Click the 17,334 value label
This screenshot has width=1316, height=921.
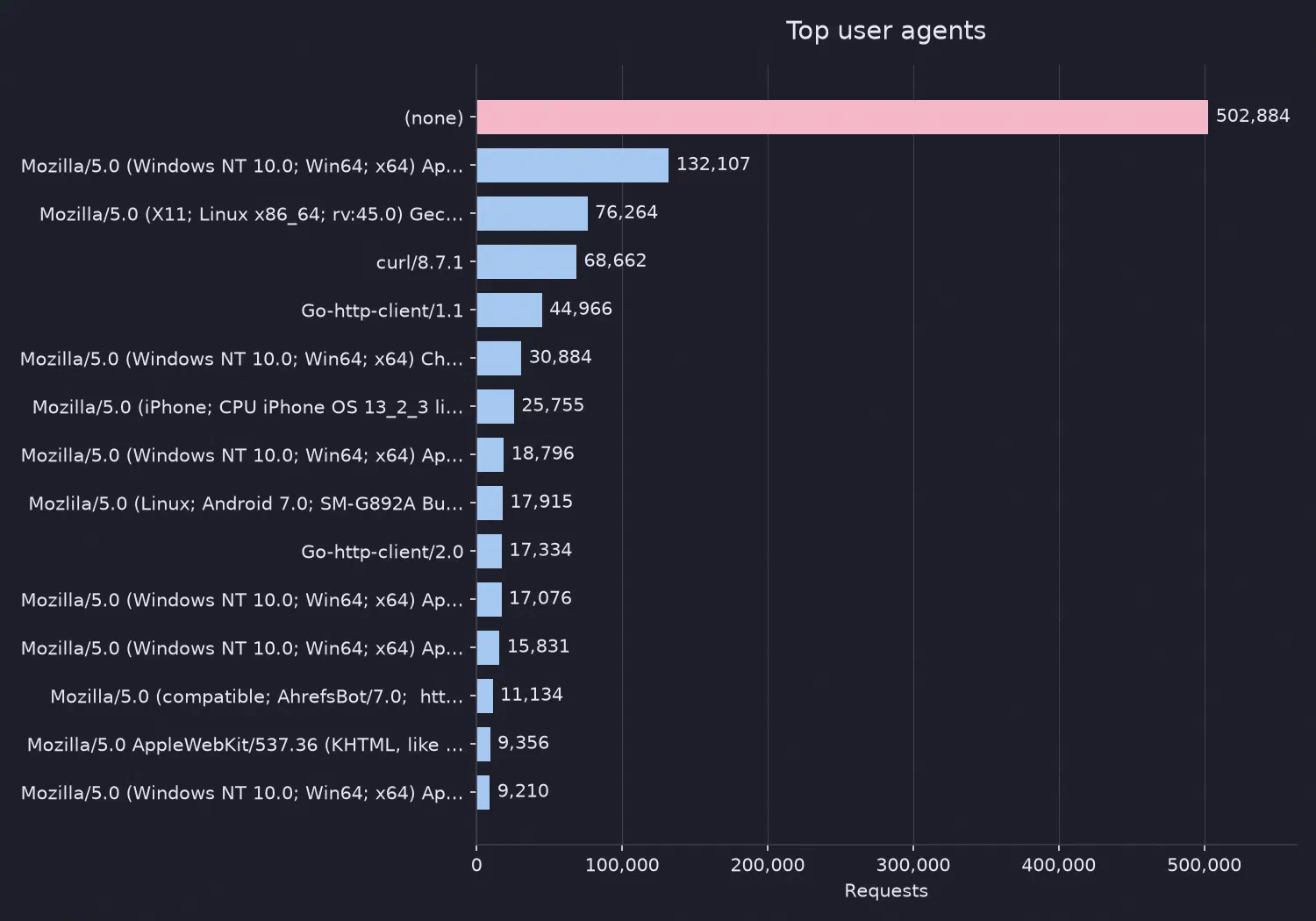point(540,550)
